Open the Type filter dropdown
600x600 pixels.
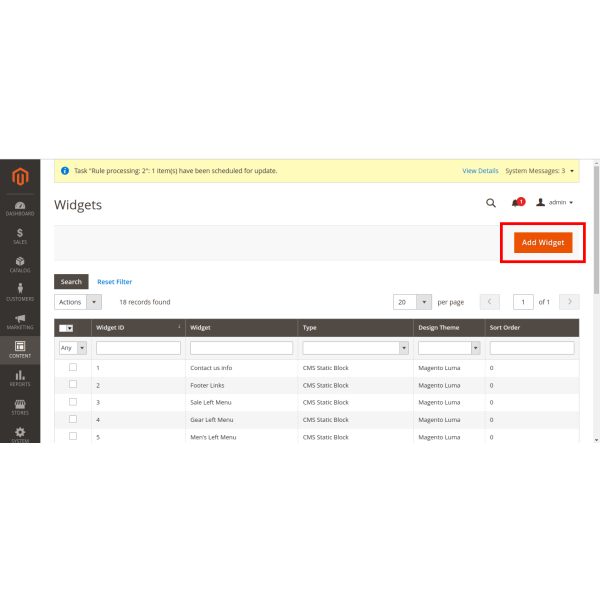pyautogui.click(x=355, y=348)
